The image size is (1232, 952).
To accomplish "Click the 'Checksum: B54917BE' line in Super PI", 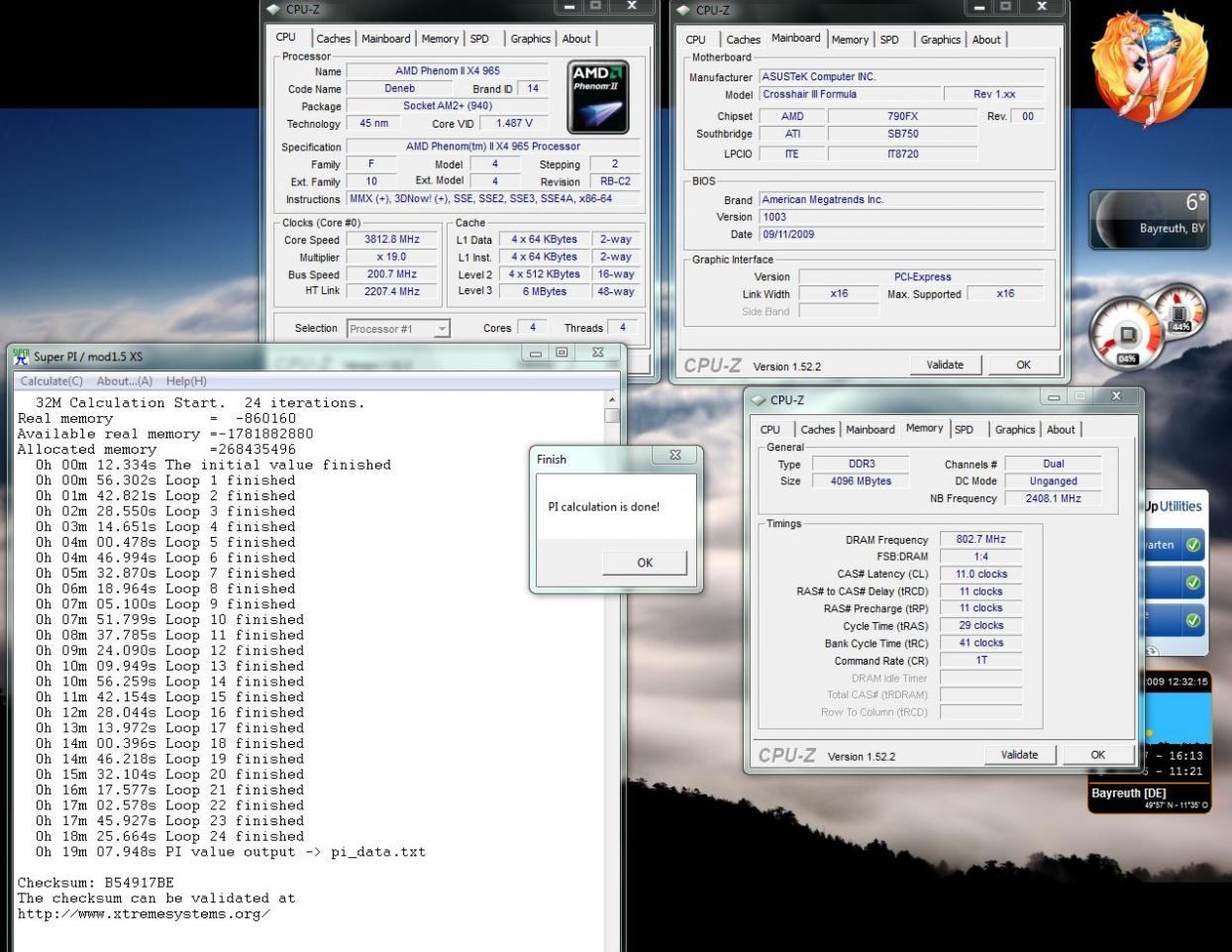I will click(x=95, y=883).
